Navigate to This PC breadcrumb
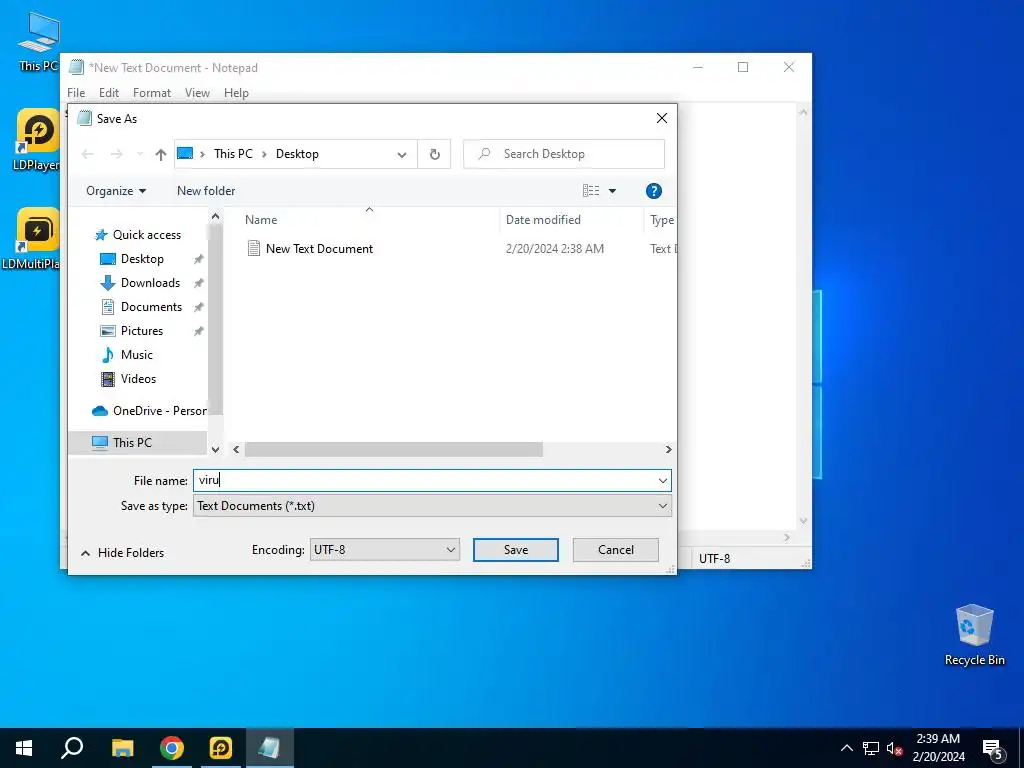Screen dimensions: 1024x768 233,154
